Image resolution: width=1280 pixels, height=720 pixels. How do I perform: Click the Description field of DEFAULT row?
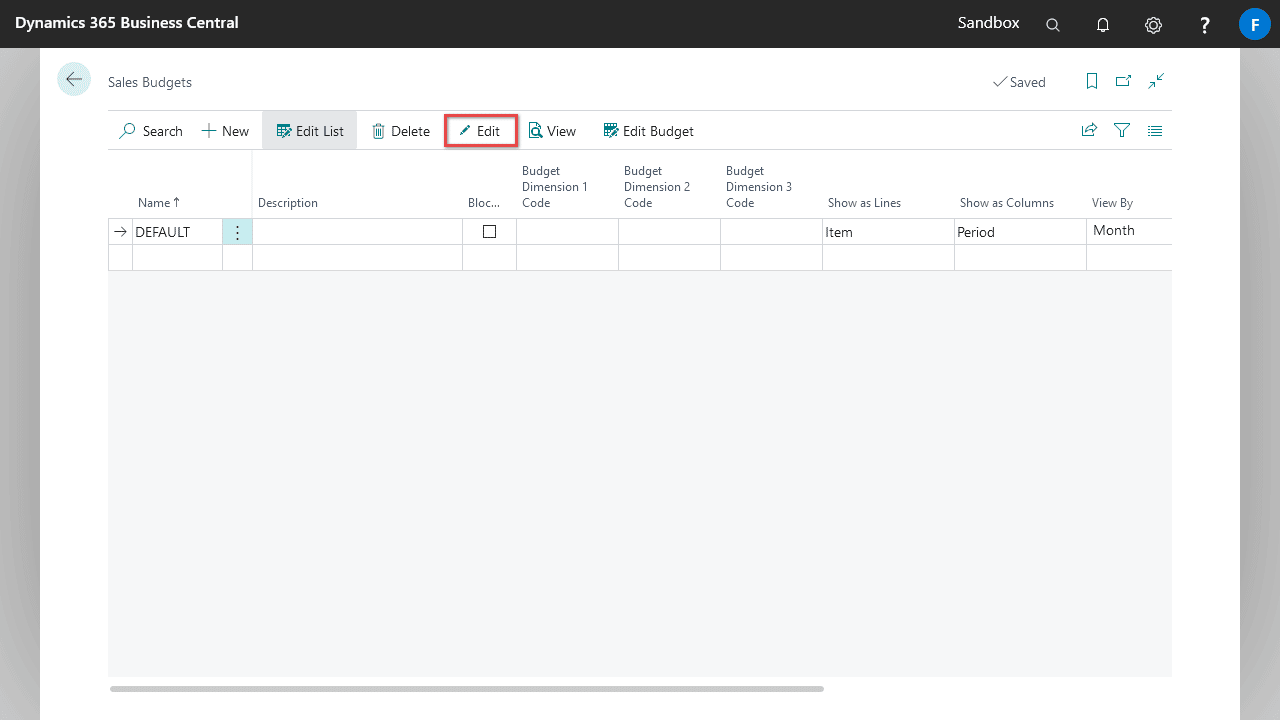357,232
